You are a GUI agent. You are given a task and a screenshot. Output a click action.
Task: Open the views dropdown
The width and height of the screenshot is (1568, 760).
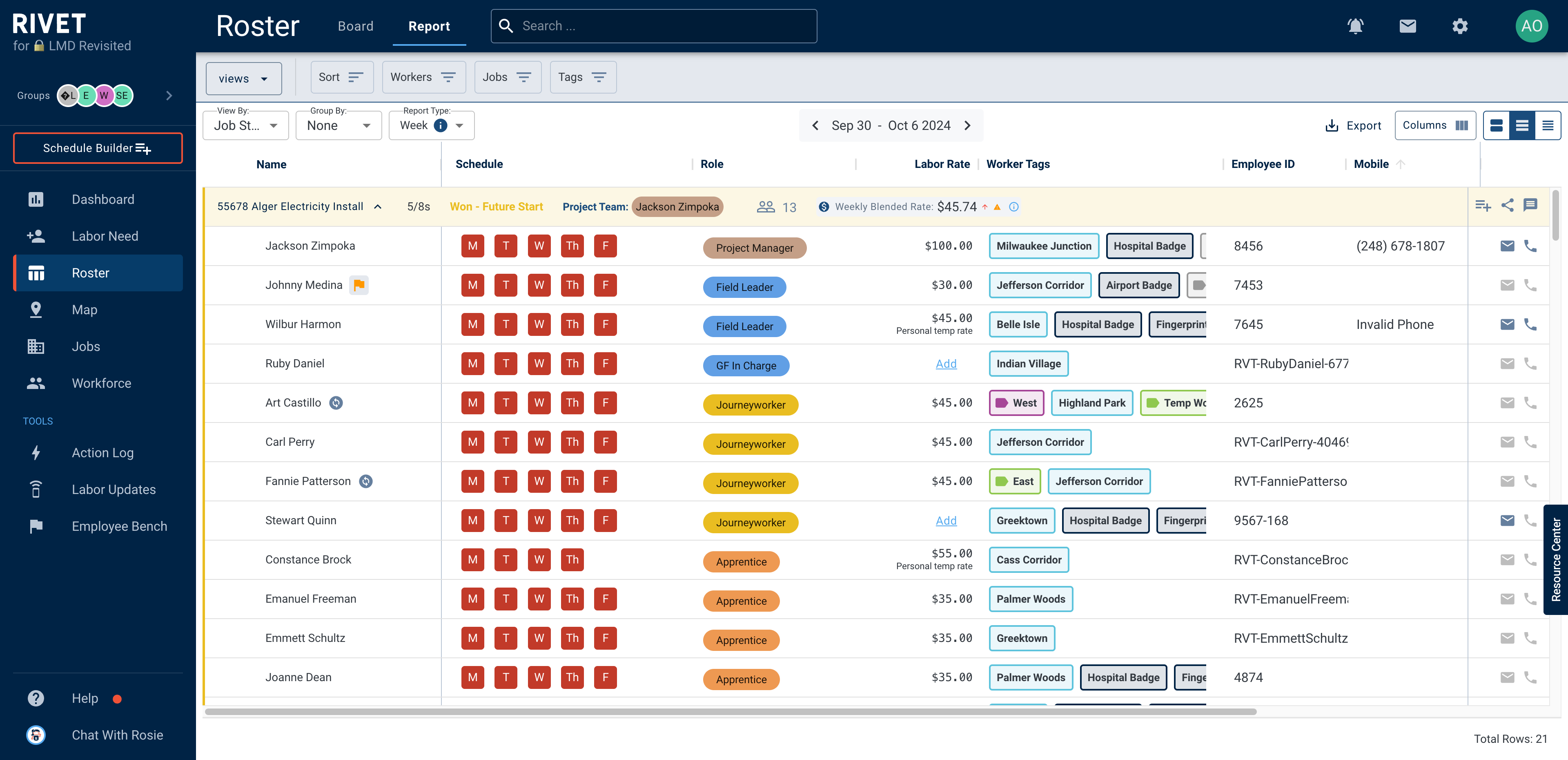tap(243, 78)
